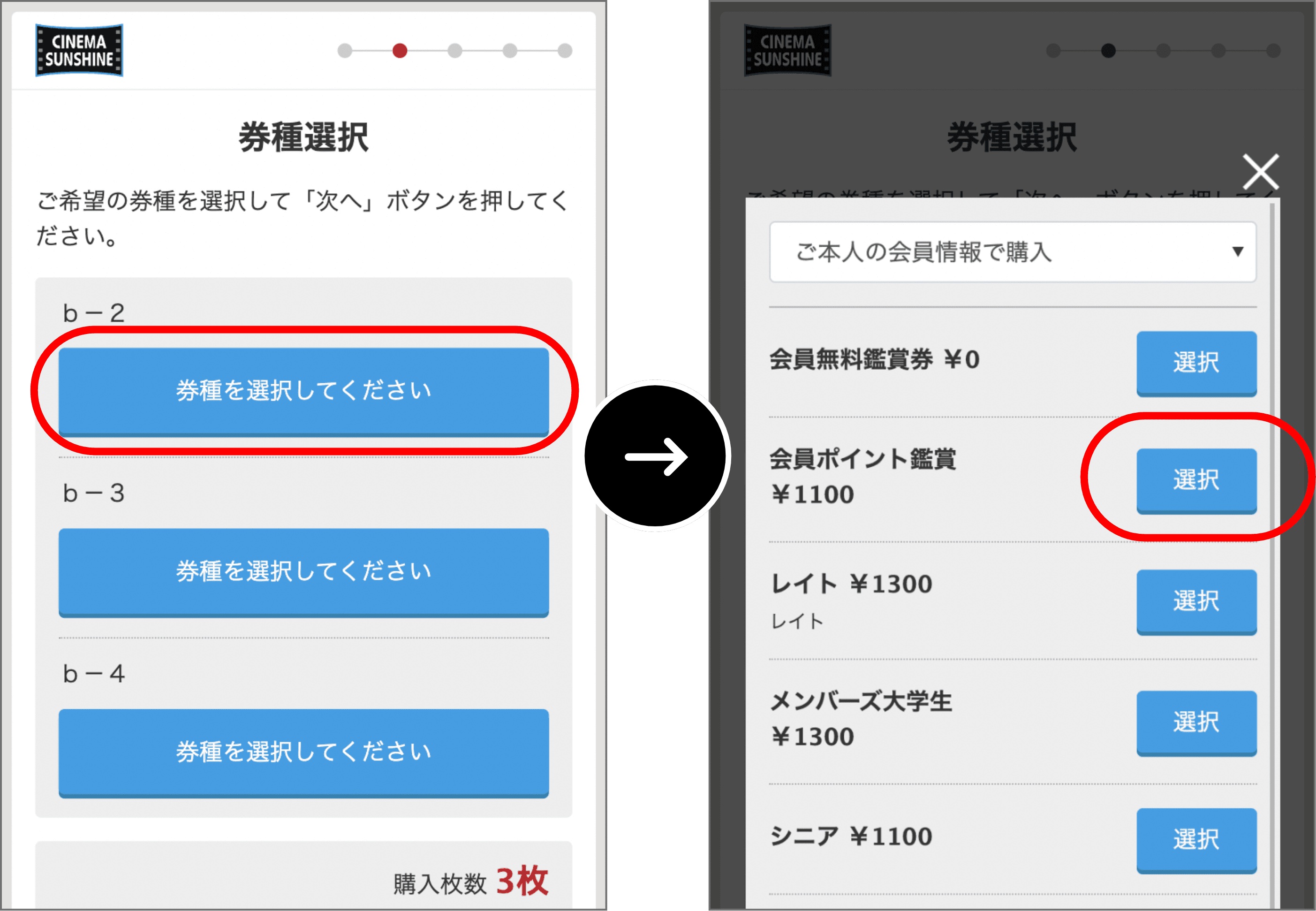The image size is (1316, 911).
Task: Open ticket selection for seat b-2
Action: point(304,389)
